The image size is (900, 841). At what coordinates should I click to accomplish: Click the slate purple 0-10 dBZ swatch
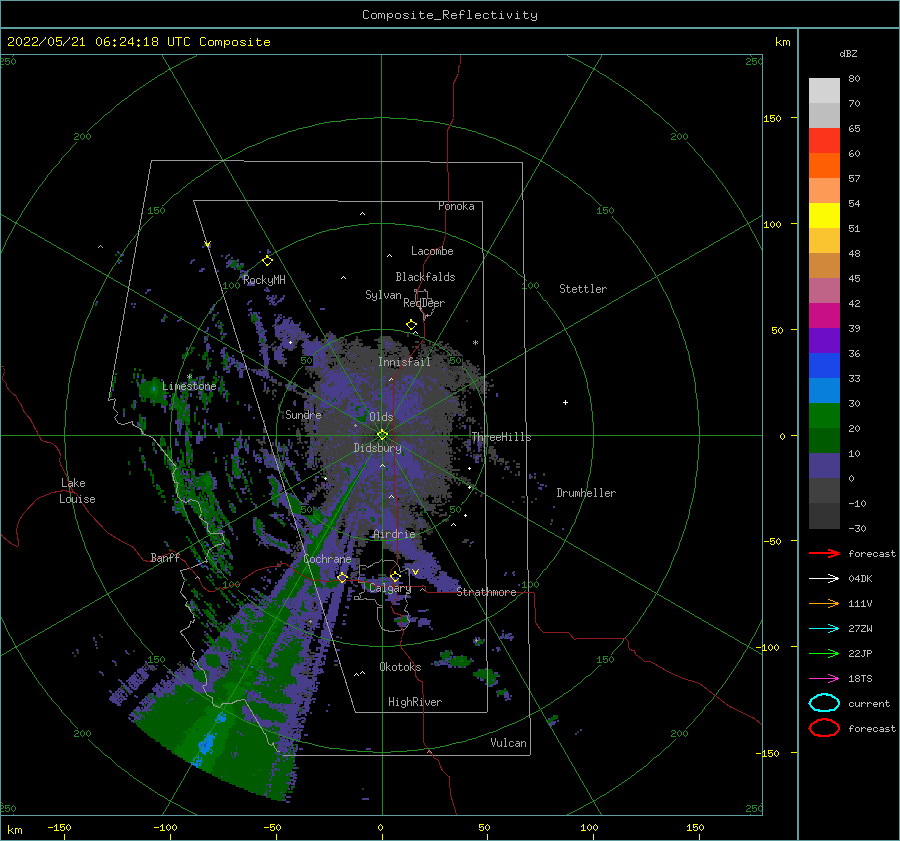(824, 466)
